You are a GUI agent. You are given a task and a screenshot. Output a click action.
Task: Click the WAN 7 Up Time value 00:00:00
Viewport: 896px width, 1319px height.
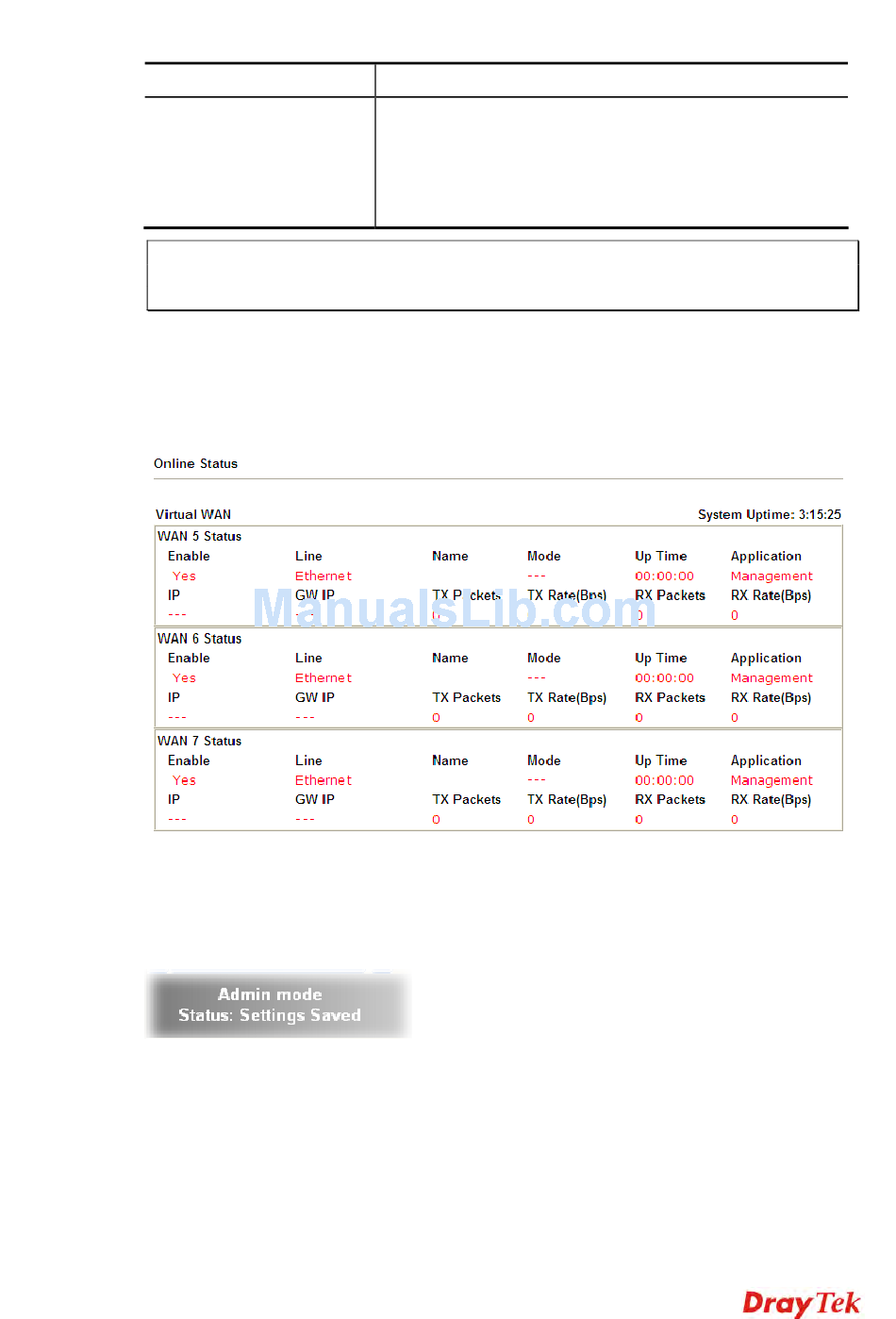664,780
